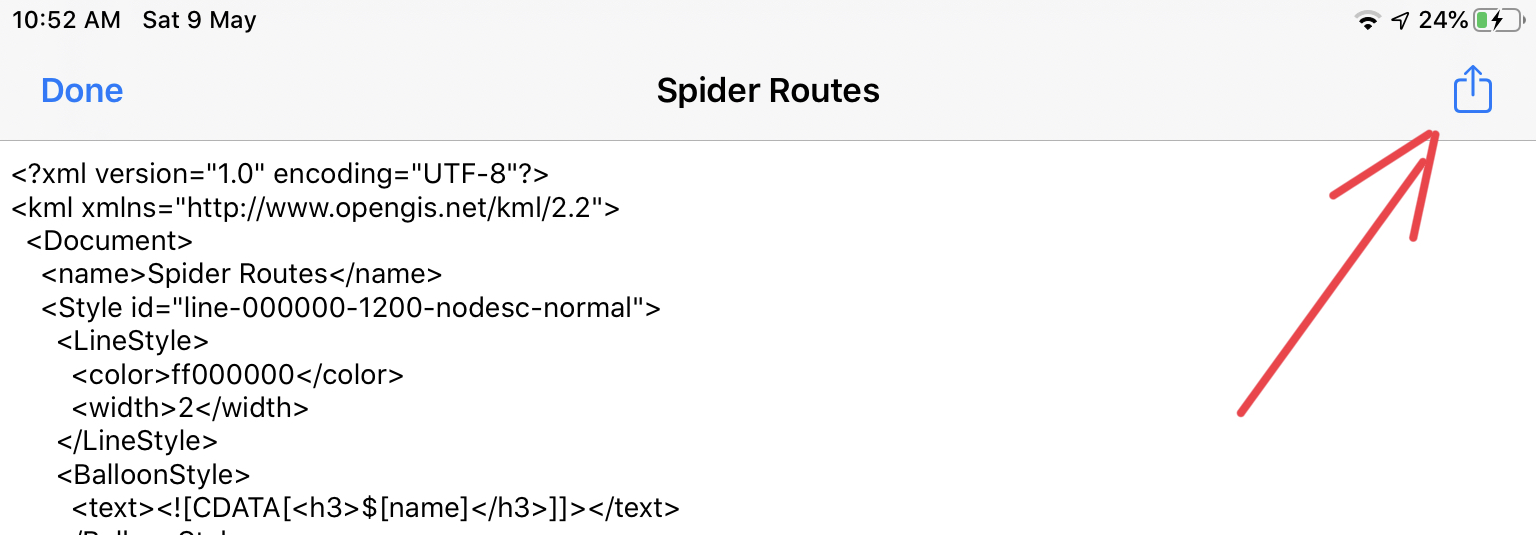Viewport: 1536px width, 535px height.
Task: Tap the Share icon in top bar
Action: (x=1472, y=89)
